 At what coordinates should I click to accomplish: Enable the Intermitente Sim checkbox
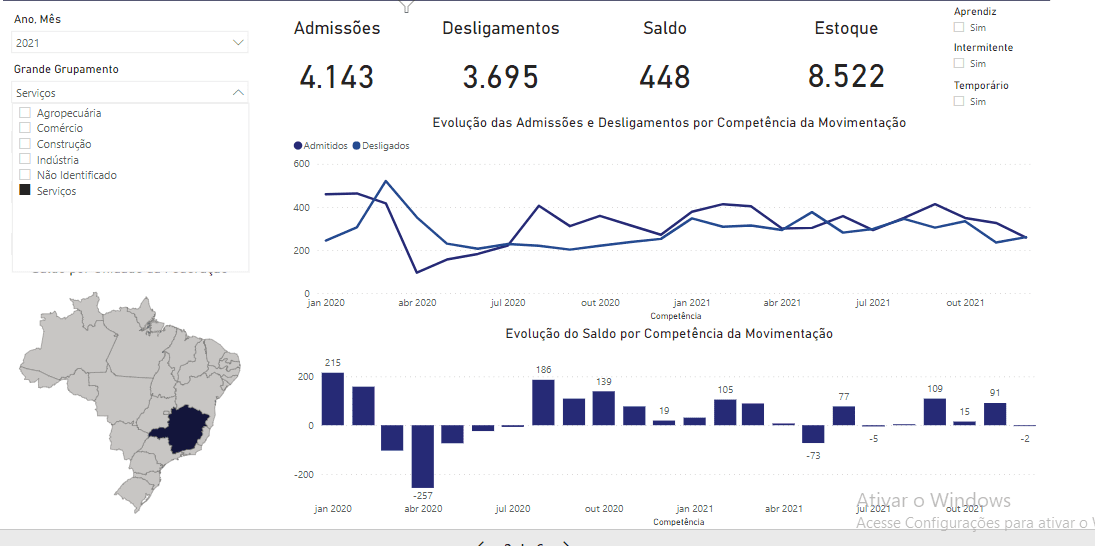959,64
